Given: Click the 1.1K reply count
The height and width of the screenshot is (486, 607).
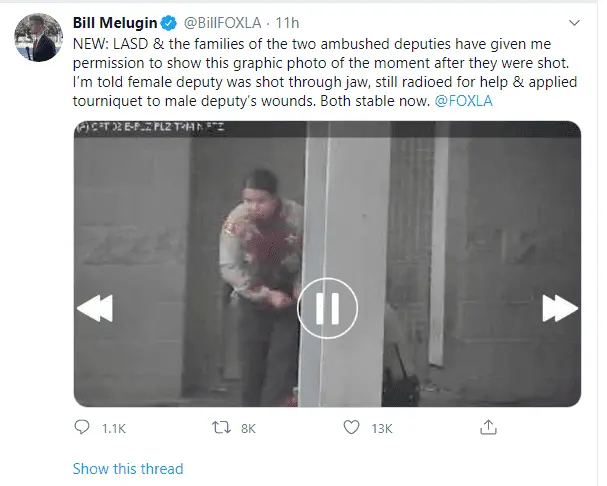Looking at the screenshot, I should [114, 429].
